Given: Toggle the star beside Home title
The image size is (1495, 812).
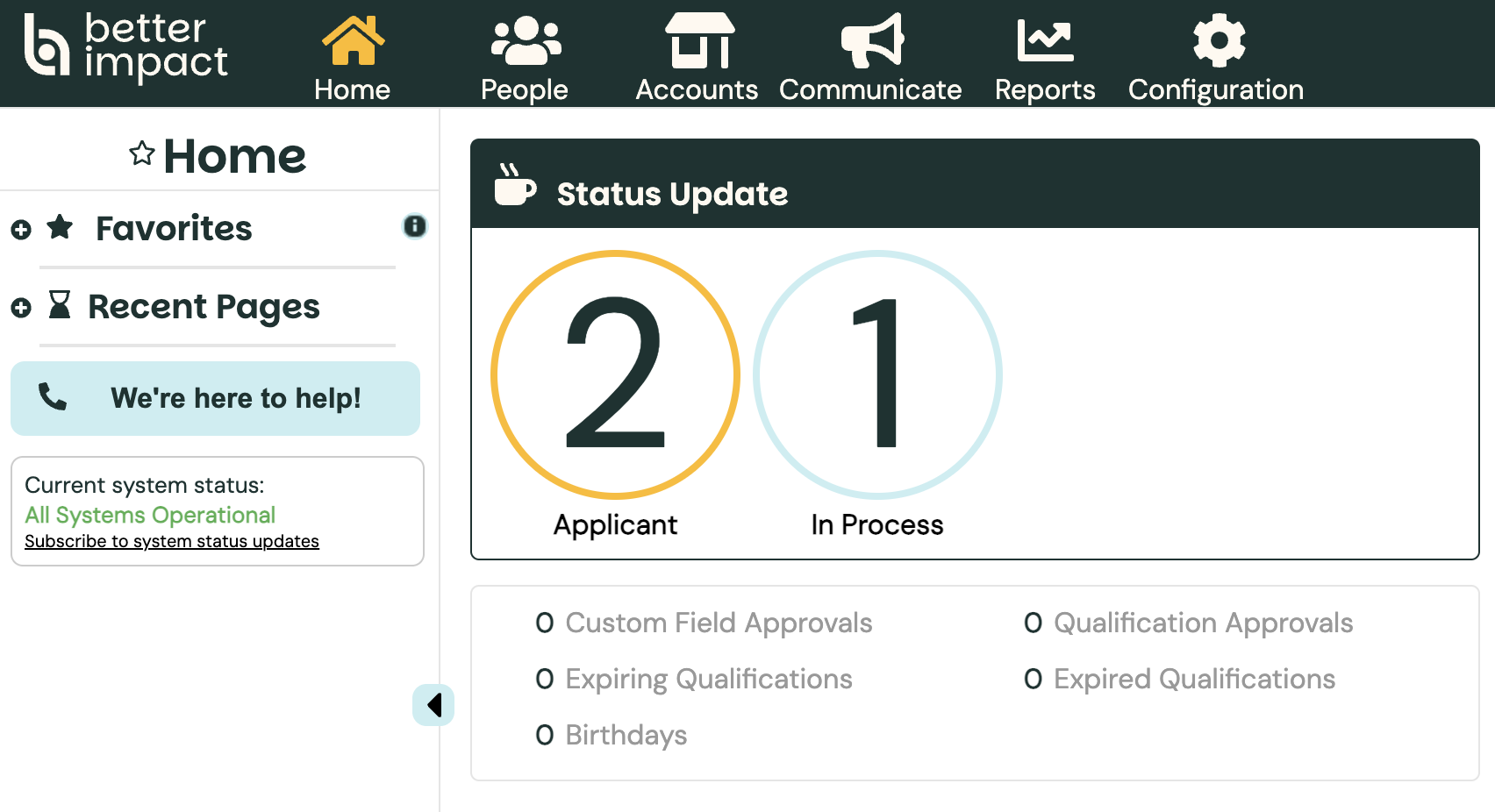Looking at the screenshot, I should 142,154.
